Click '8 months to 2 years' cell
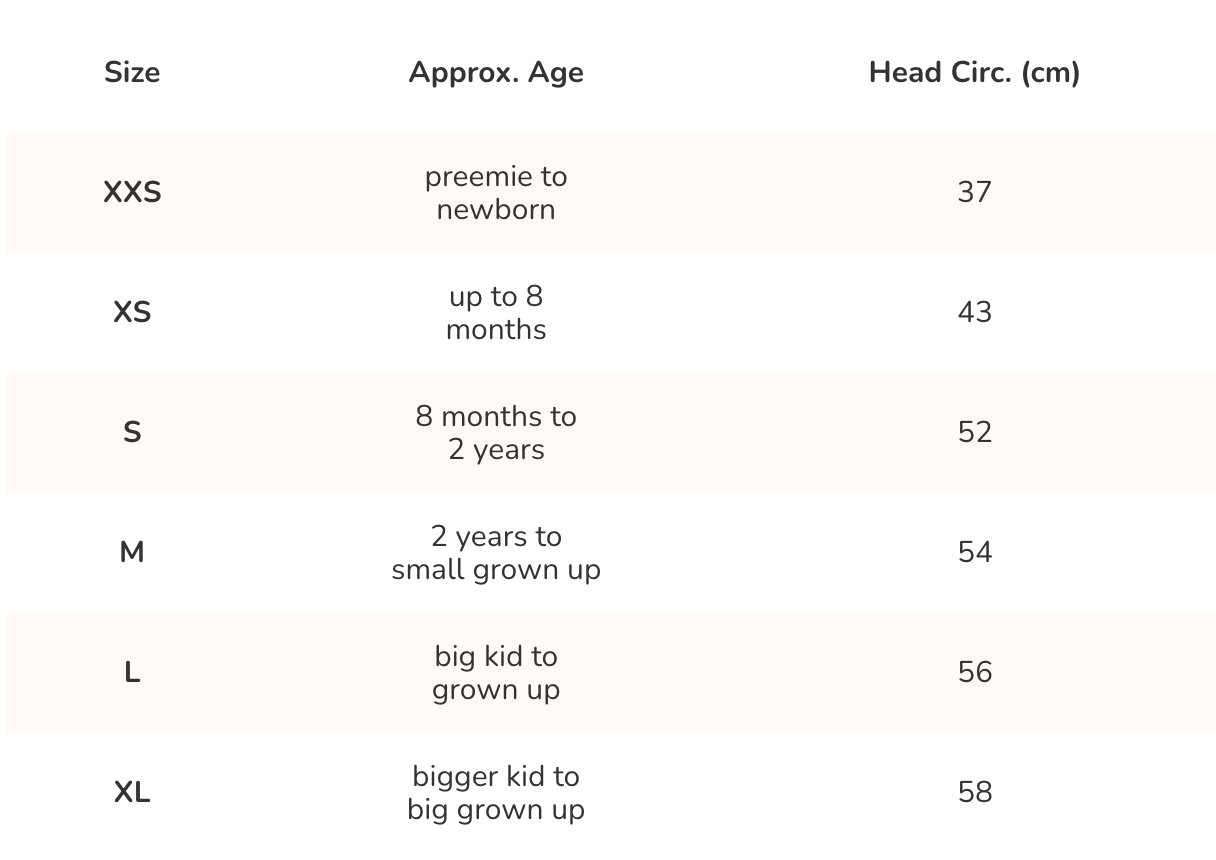1216x860 pixels. pyautogui.click(x=496, y=433)
